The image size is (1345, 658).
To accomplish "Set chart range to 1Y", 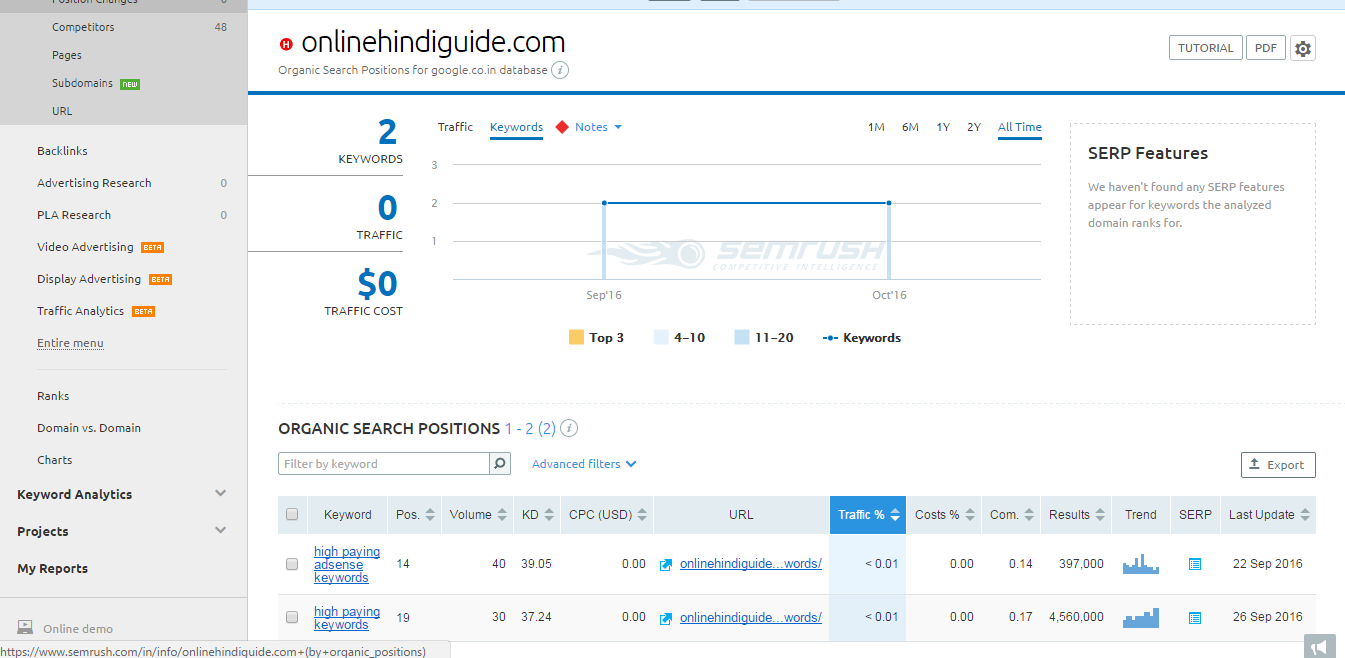I will click(943, 127).
